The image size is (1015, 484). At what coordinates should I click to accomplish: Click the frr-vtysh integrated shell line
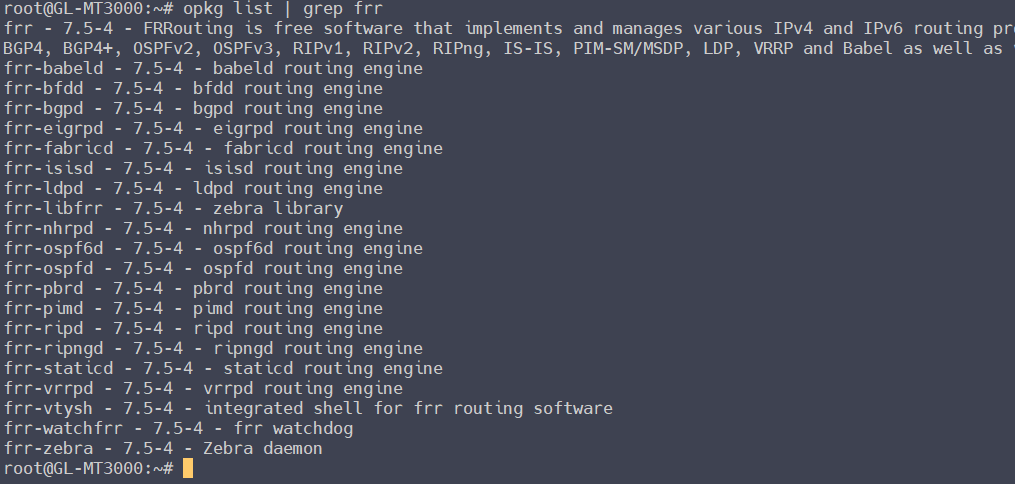(x=308, y=409)
